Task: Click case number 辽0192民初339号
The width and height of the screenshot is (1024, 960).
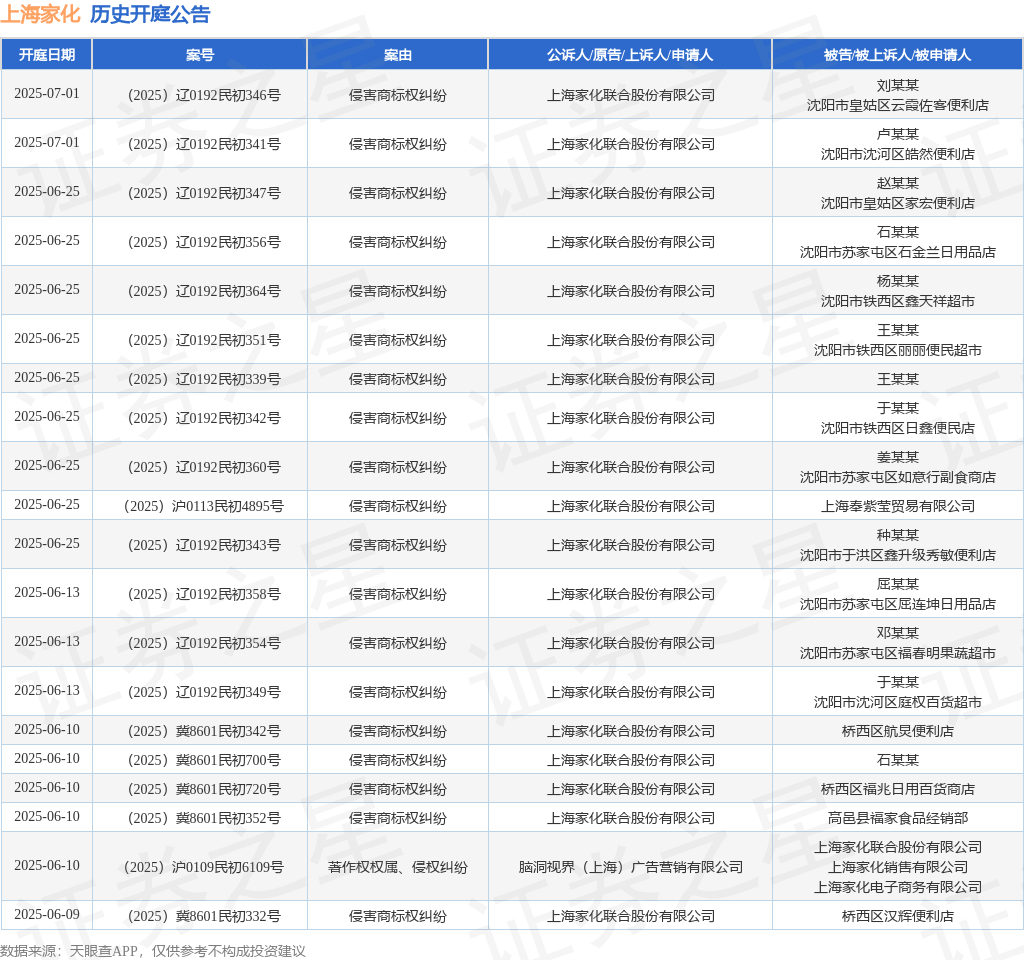Action: (x=204, y=379)
